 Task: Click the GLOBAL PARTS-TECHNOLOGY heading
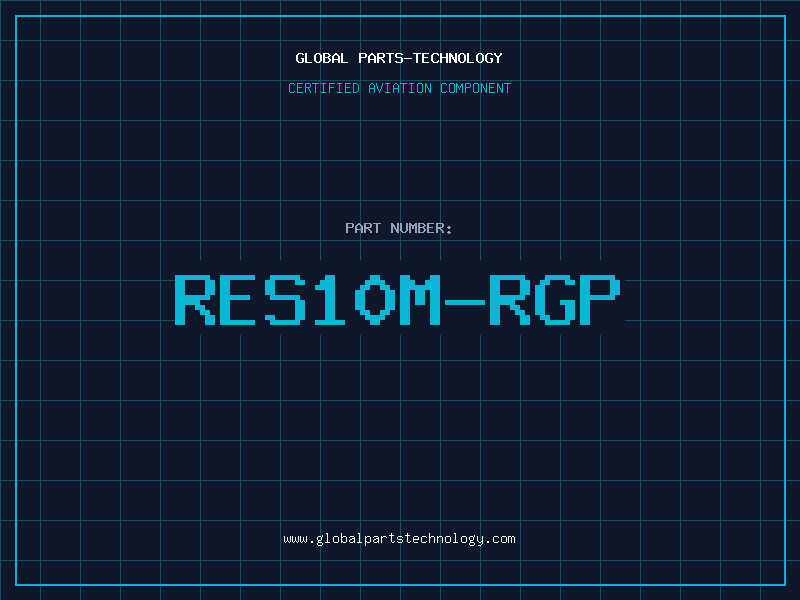click(x=399, y=58)
